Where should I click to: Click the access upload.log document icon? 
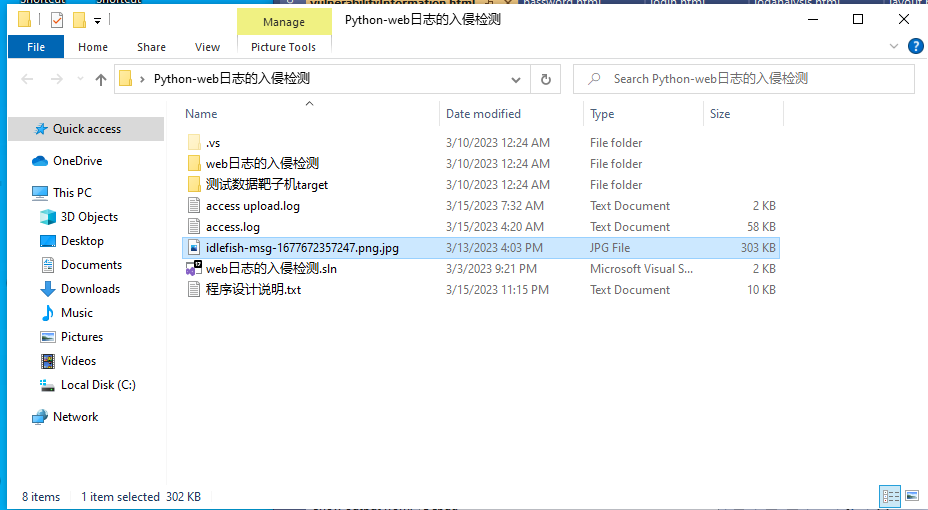pyautogui.click(x=194, y=205)
